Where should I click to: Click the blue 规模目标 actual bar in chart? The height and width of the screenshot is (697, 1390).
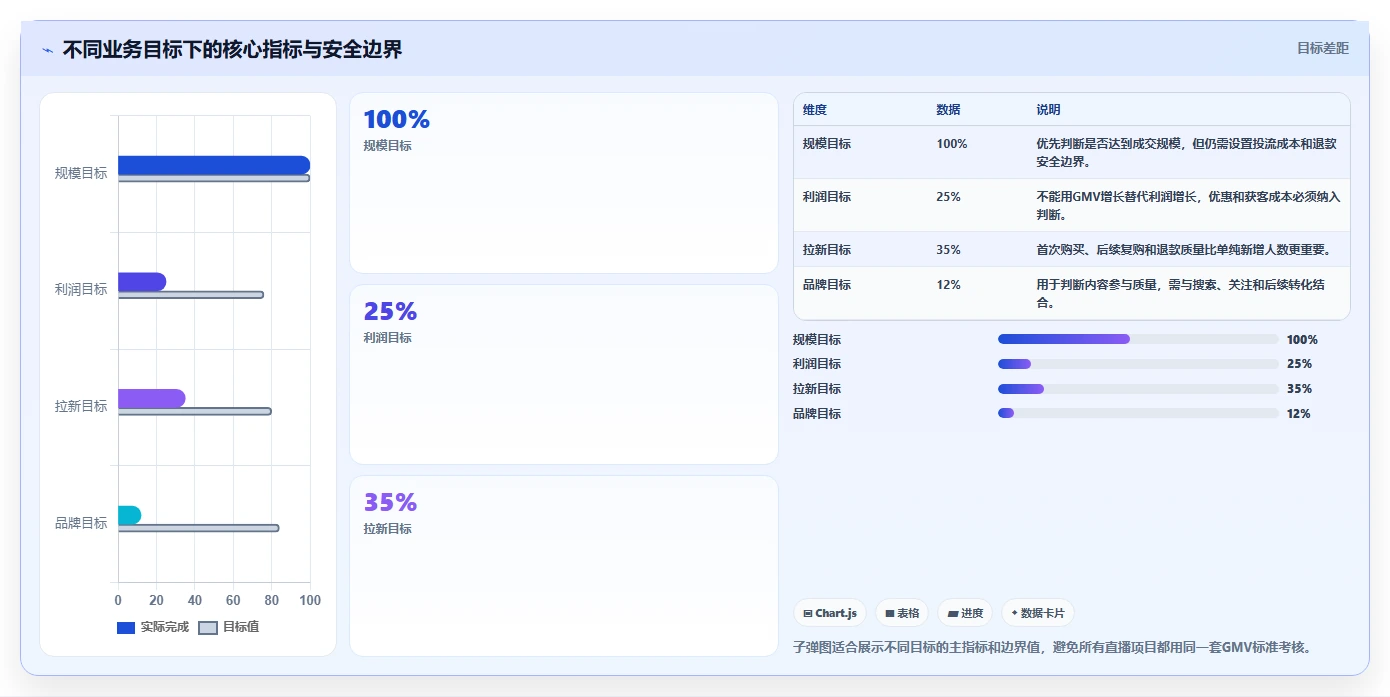coord(214,165)
